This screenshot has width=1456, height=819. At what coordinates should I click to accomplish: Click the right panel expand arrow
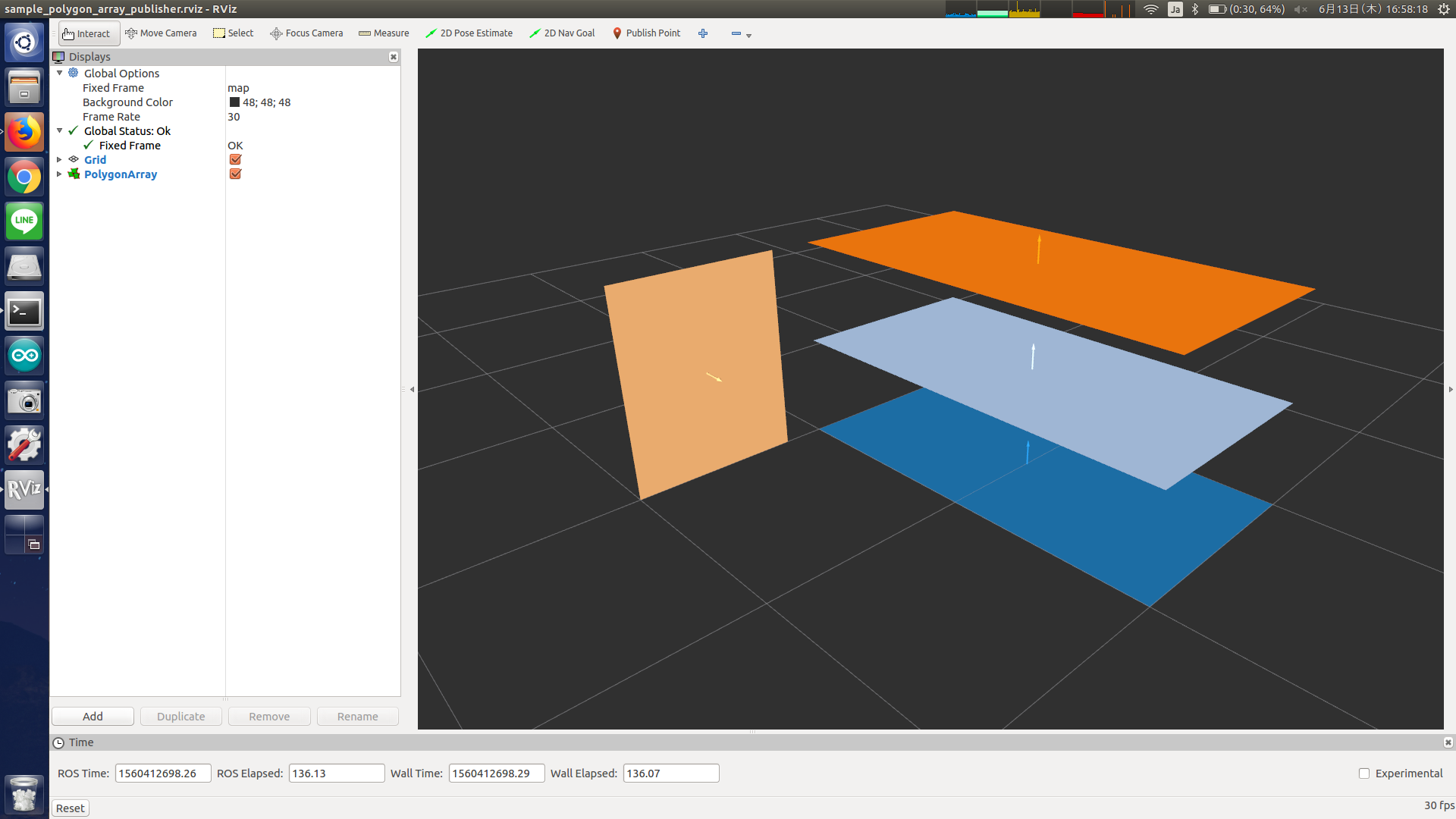pos(1451,389)
